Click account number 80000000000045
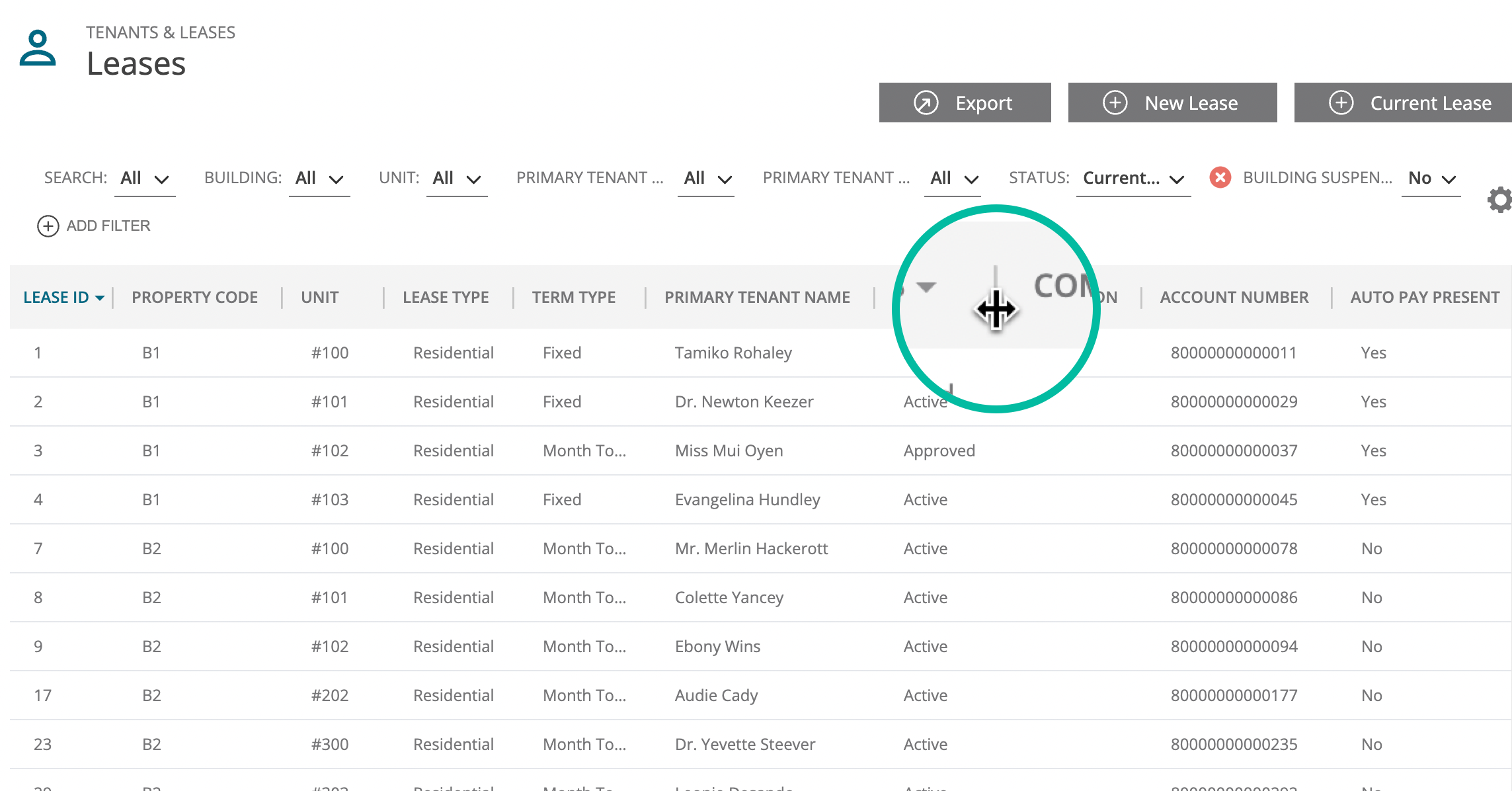Image resolution: width=1512 pixels, height=791 pixels. [1234, 500]
